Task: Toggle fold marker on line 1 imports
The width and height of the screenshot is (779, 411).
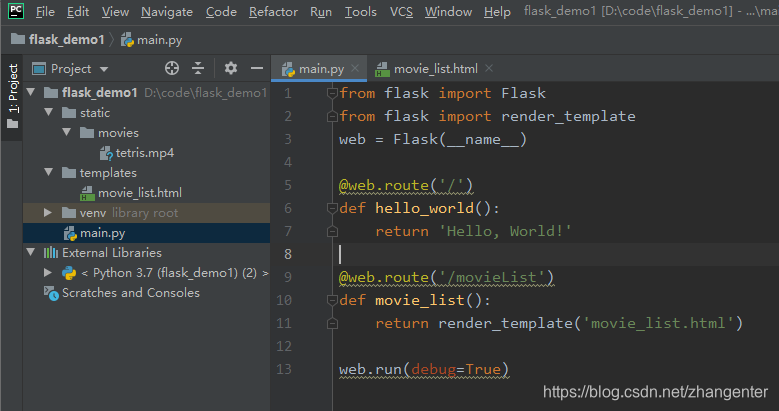Action: 332,93
